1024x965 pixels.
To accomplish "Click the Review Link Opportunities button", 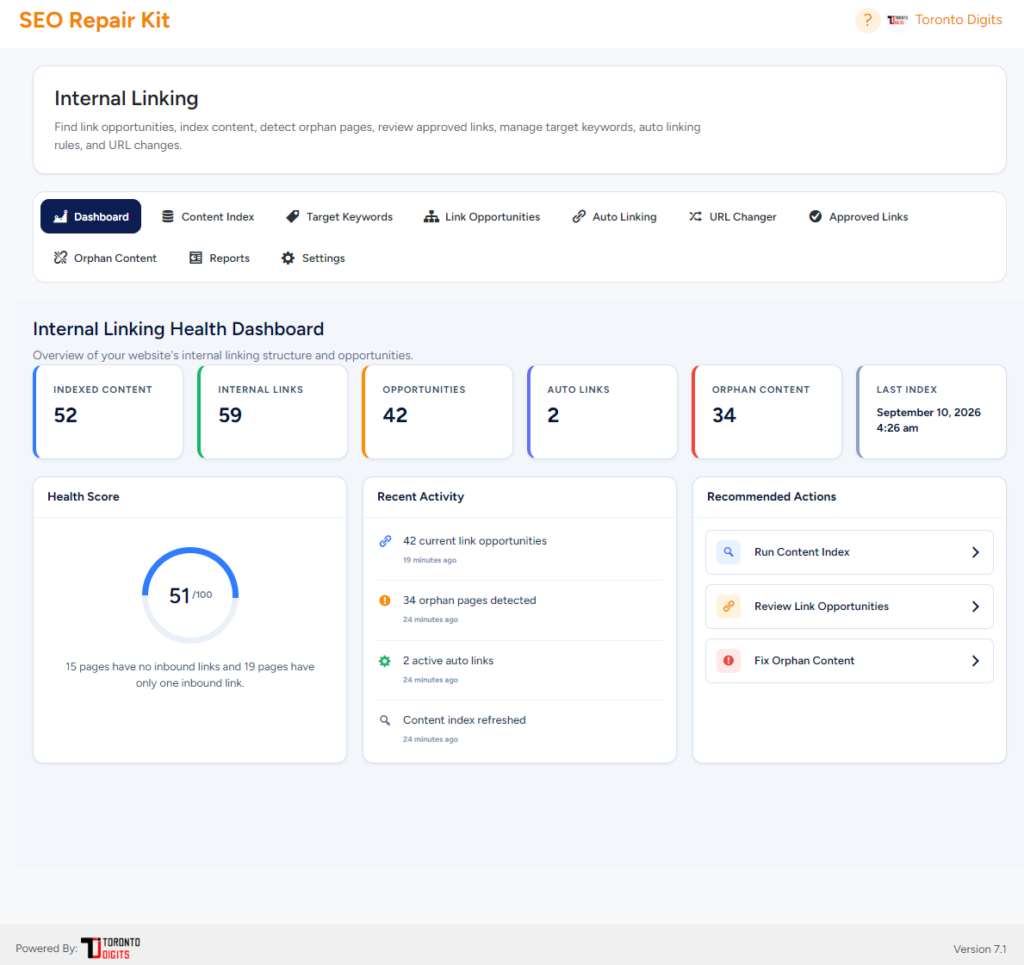I will coord(849,607).
